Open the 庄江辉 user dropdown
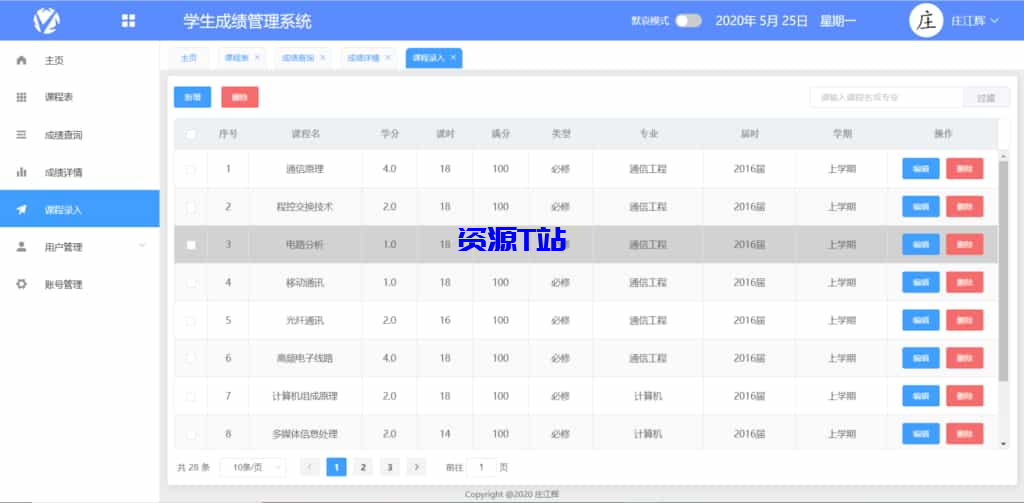This screenshot has height=503, width=1024. pyautogui.click(x=974, y=21)
